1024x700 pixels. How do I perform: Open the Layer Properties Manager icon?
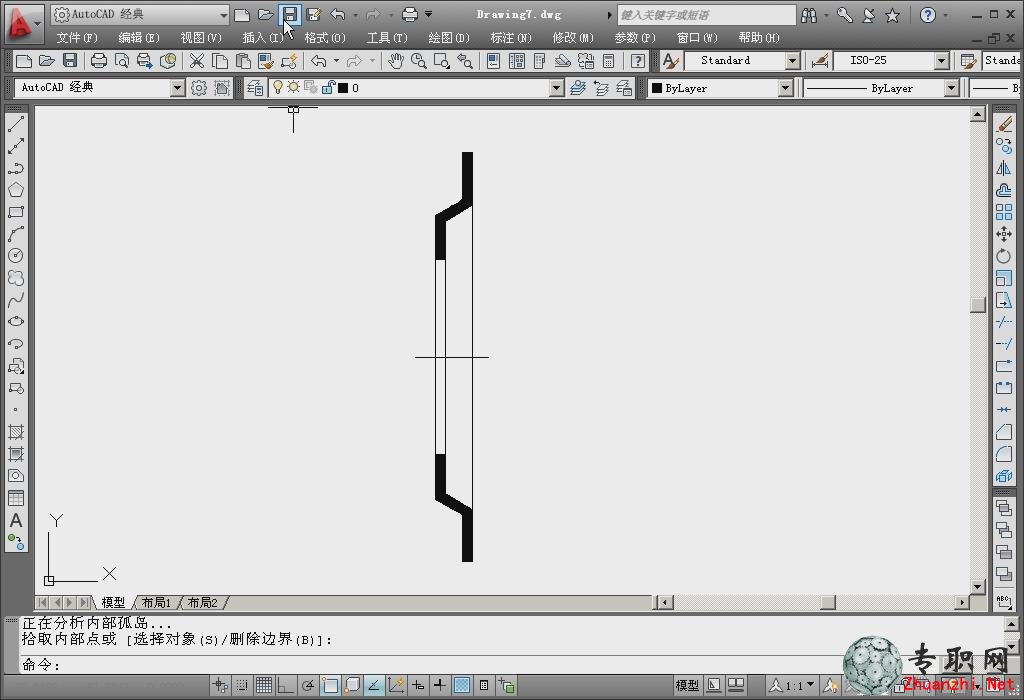255,88
